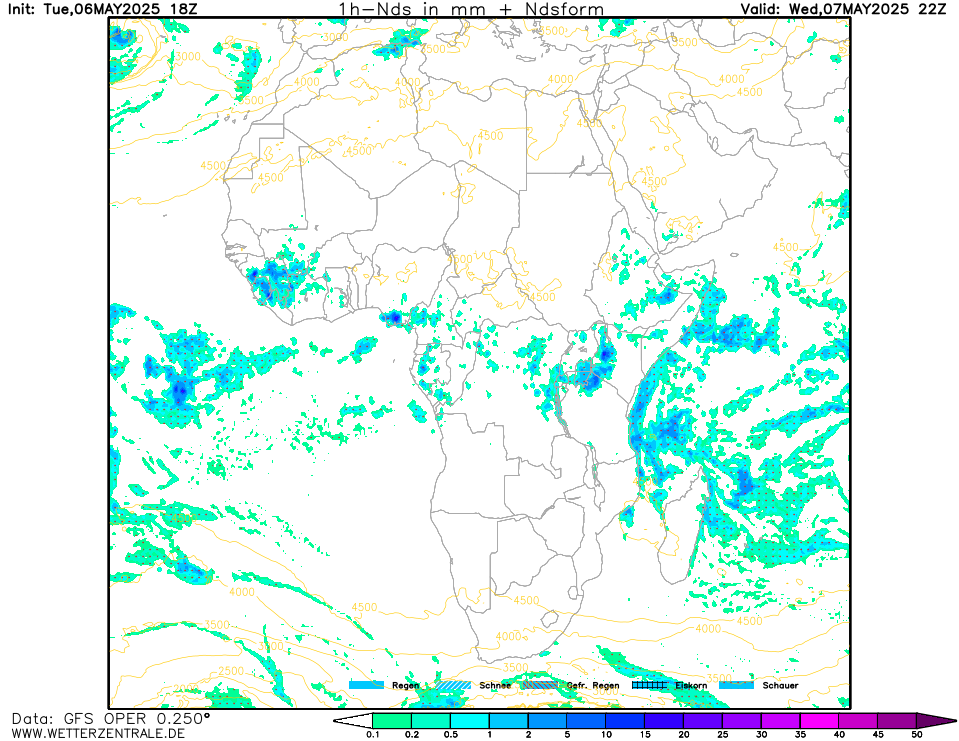This screenshot has height=741, width=959.
Task: Click the 'Eiskorn' legend label
Action: pyautogui.click(x=691, y=685)
